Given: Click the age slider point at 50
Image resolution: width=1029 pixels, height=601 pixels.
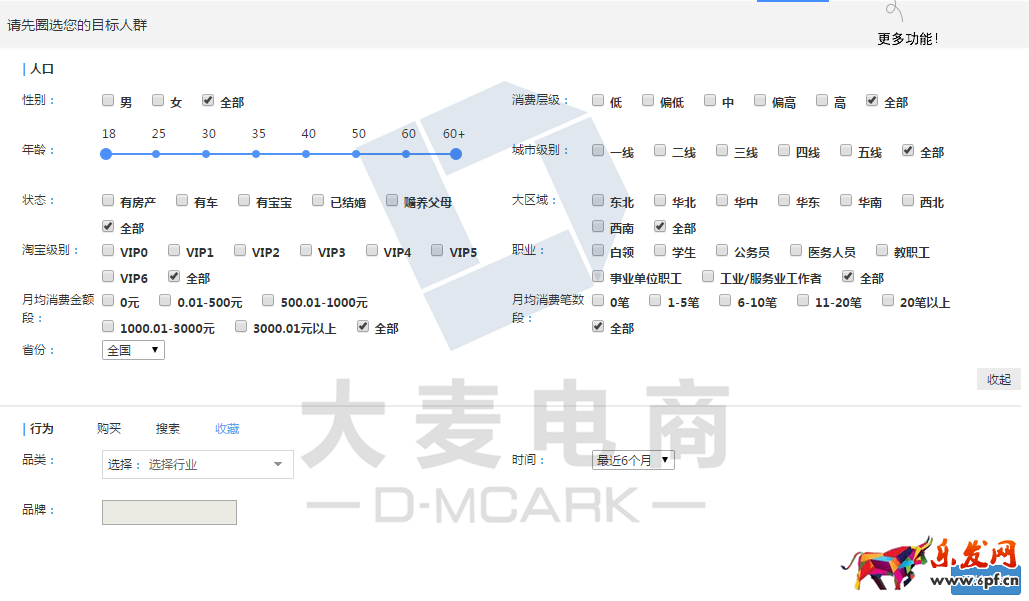Looking at the screenshot, I should click(x=356, y=154).
